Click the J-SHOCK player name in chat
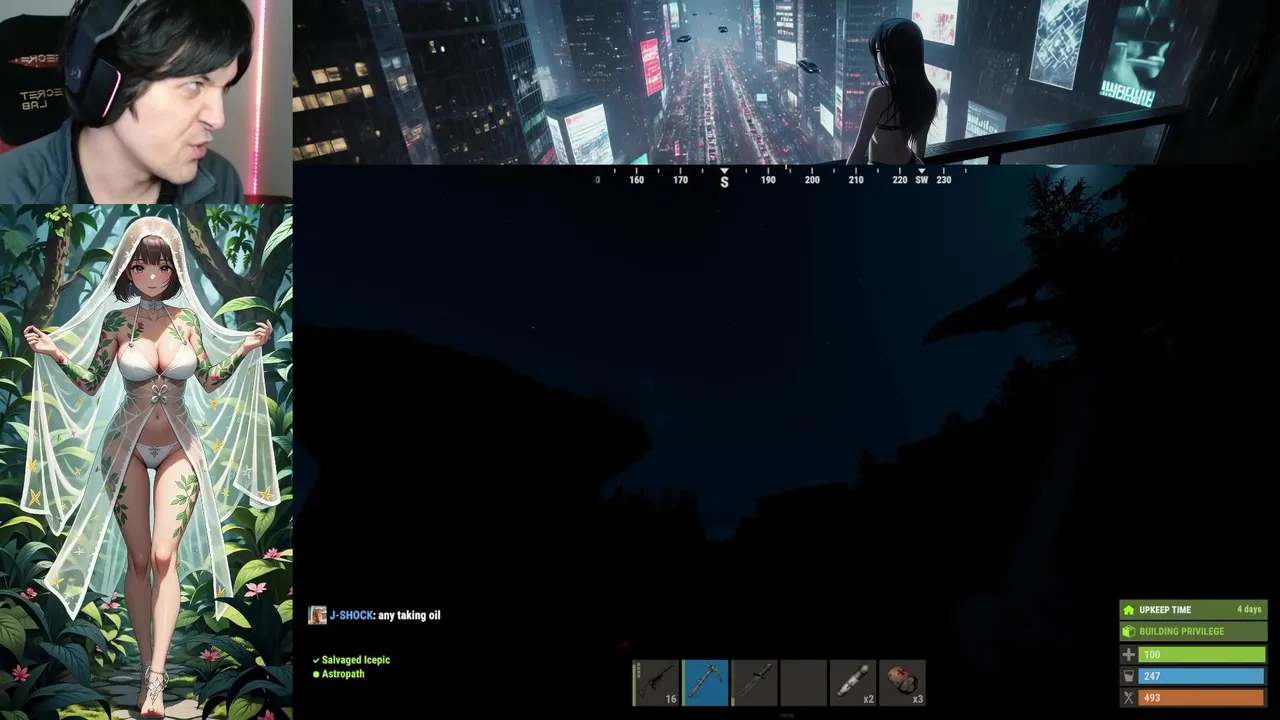Screen dimensions: 1280x720 [351, 616]
